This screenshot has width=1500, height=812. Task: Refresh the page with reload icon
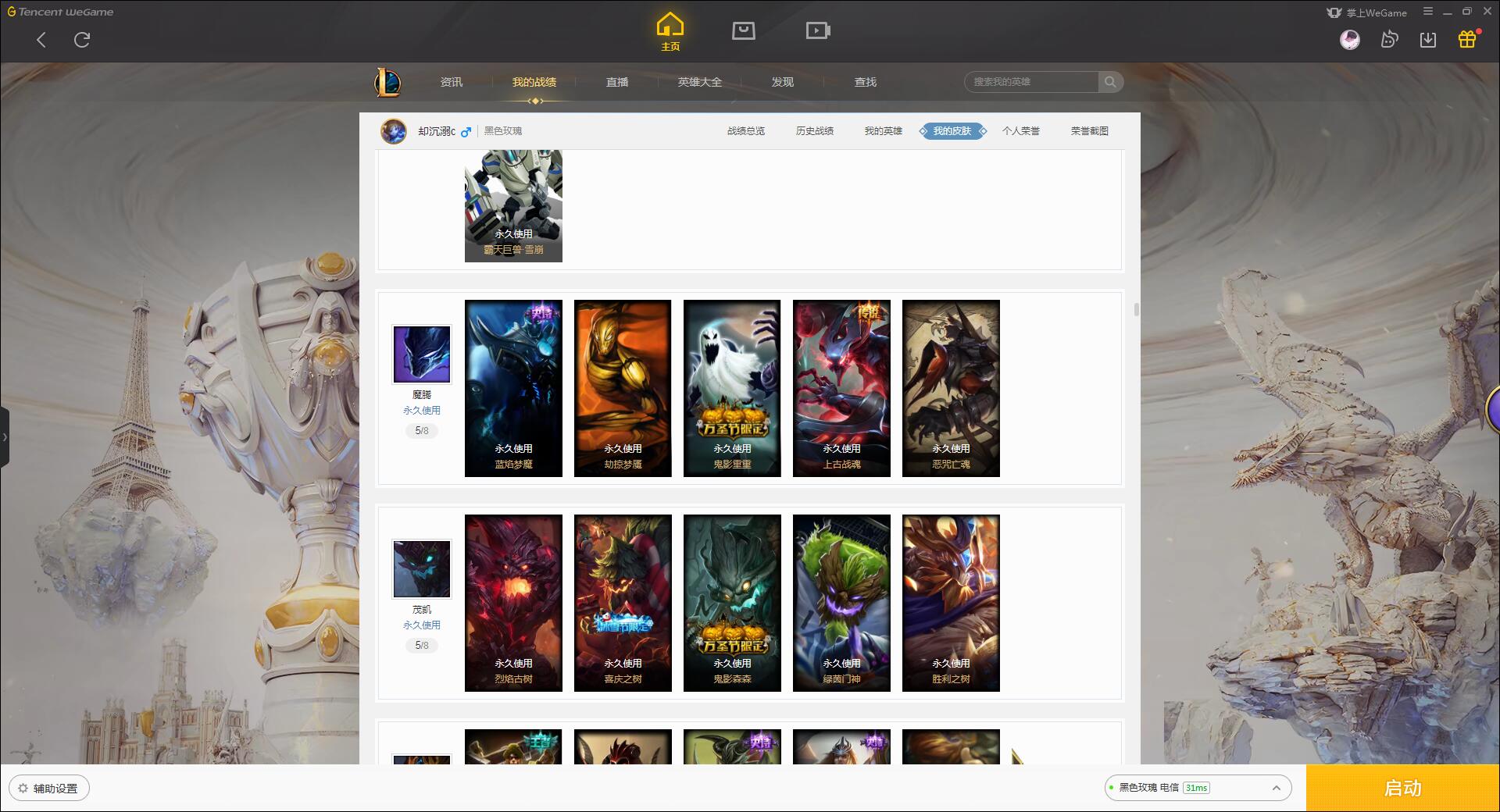pos(82,40)
